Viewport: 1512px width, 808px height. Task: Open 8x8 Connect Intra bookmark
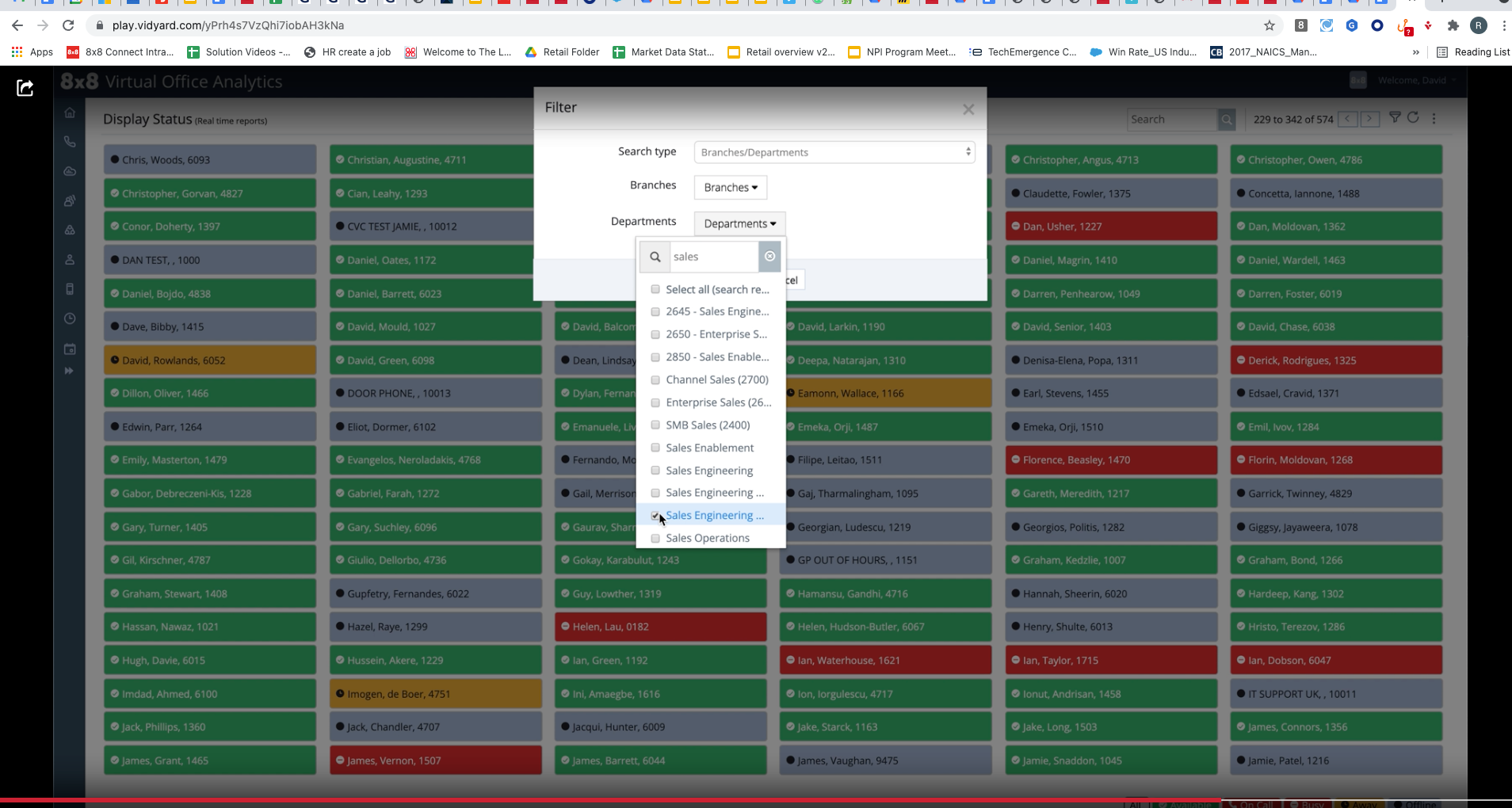click(120, 52)
